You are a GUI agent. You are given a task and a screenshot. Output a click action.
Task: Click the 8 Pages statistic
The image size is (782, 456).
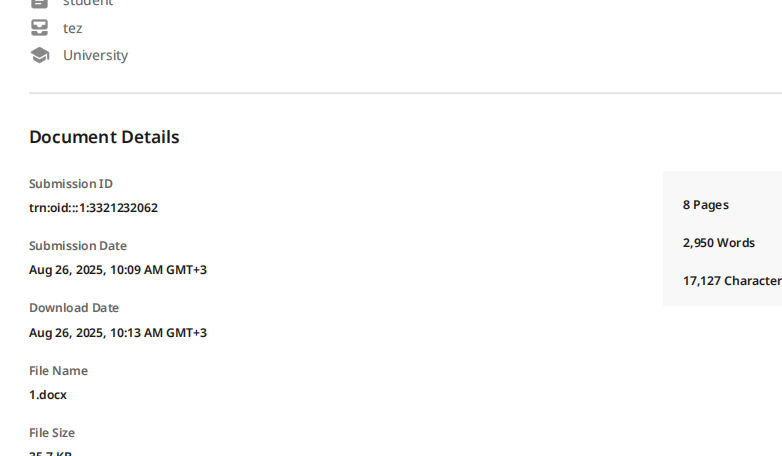tap(706, 205)
